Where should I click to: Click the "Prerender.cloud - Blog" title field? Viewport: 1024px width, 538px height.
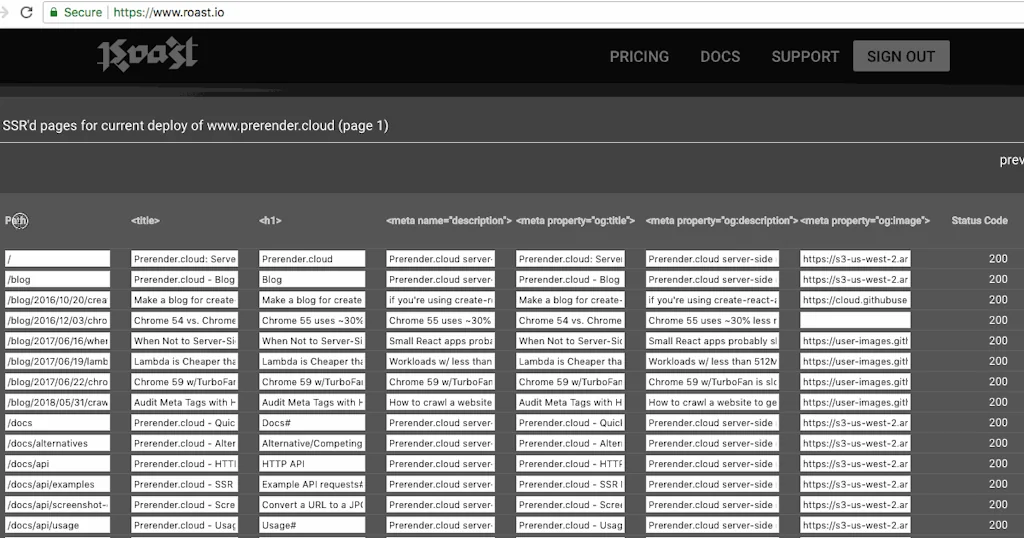click(x=184, y=279)
